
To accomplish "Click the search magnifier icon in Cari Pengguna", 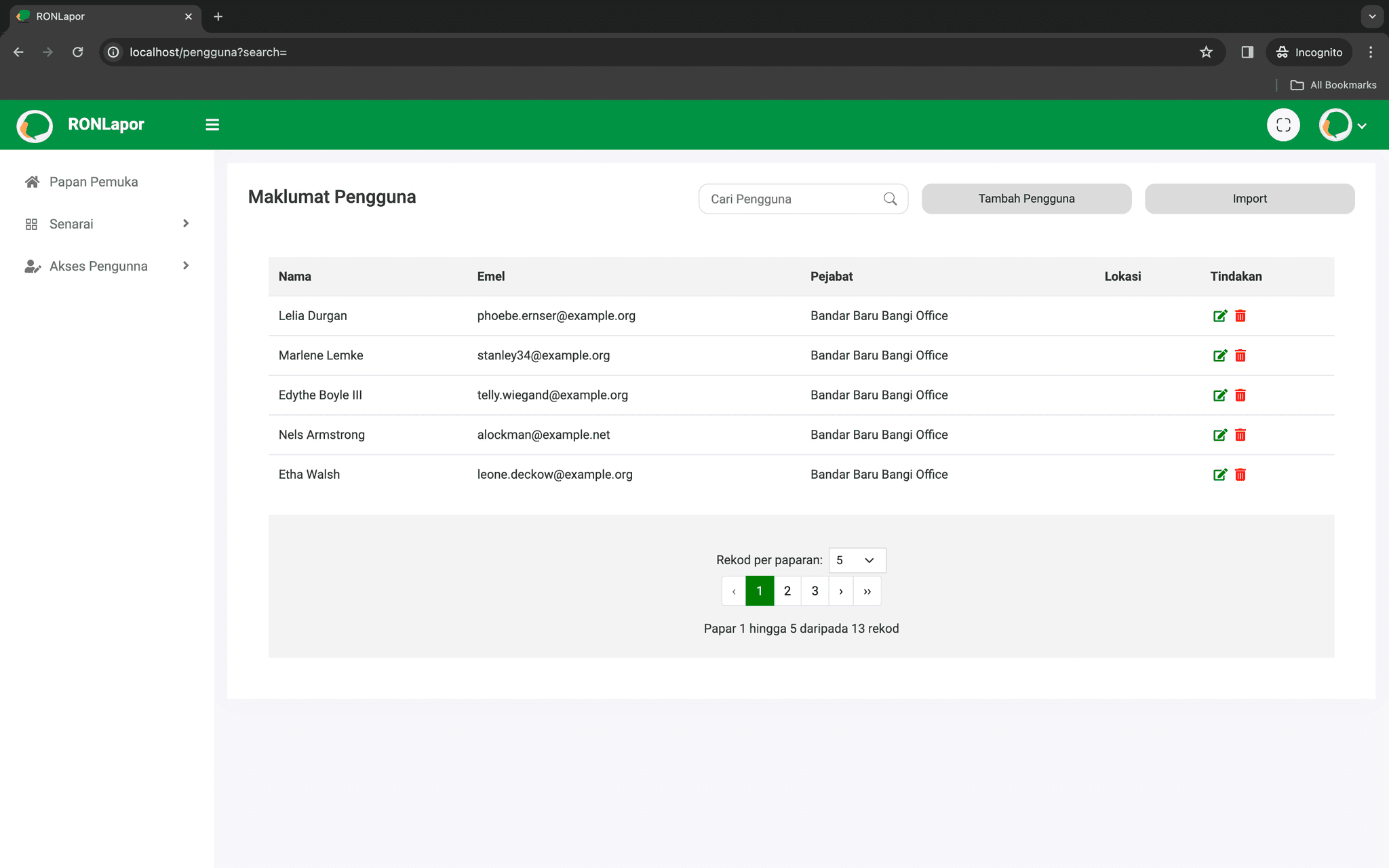I will [x=891, y=199].
